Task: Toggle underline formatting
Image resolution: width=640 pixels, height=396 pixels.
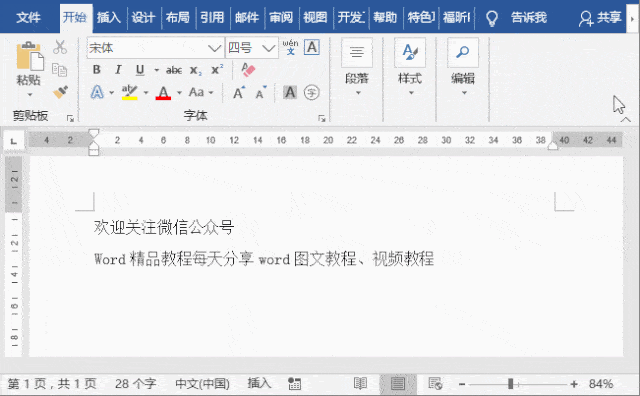Action: click(140, 70)
